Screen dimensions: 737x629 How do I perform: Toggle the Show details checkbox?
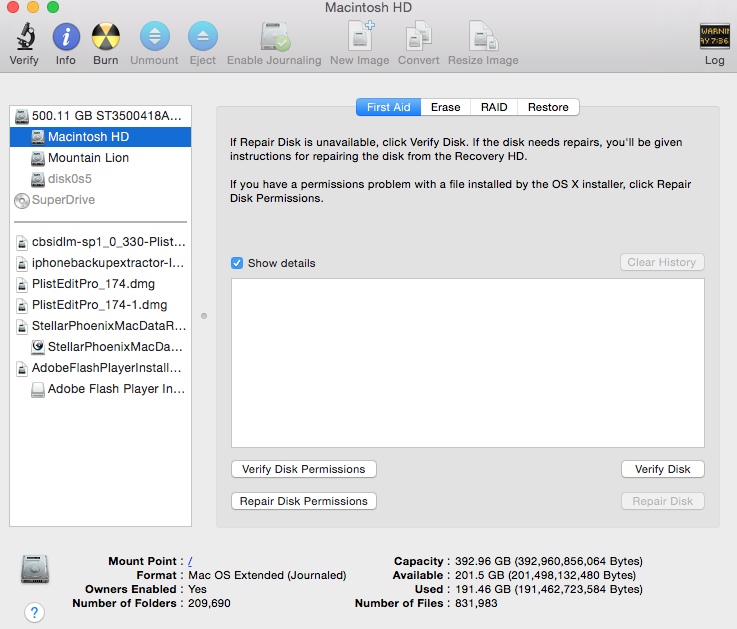[237, 263]
